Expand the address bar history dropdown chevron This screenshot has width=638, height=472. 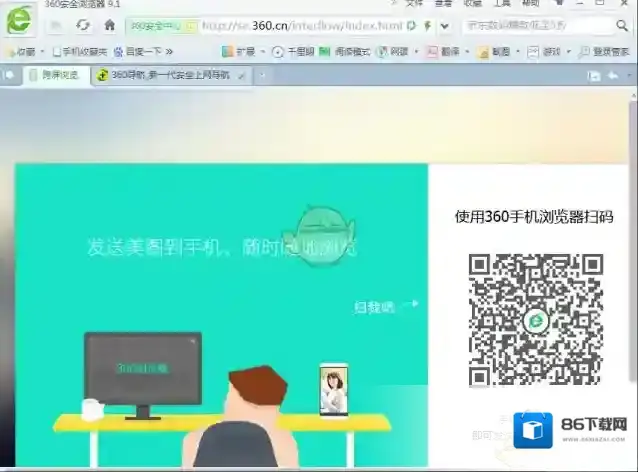point(445,26)
